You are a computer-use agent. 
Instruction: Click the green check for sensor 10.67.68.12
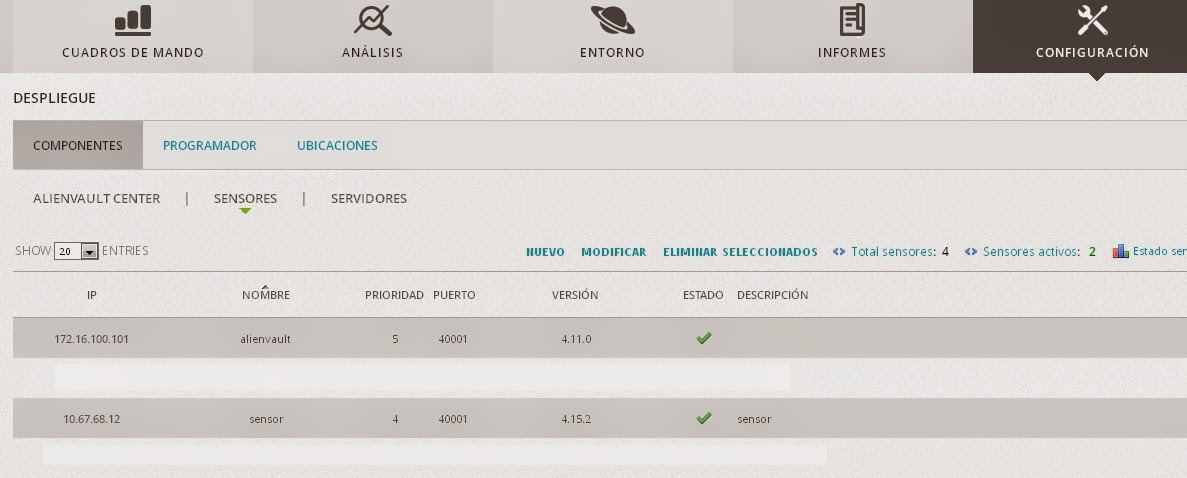click(x=703, y=418)
